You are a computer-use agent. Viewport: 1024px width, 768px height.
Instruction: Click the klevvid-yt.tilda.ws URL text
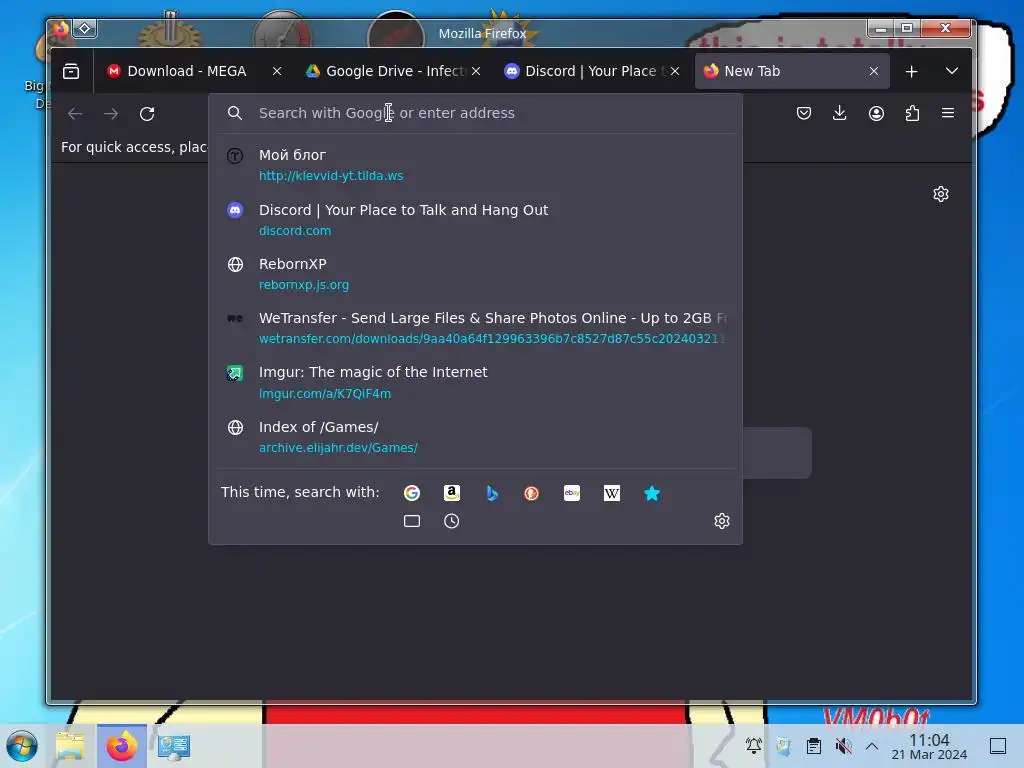pos(331,176)
